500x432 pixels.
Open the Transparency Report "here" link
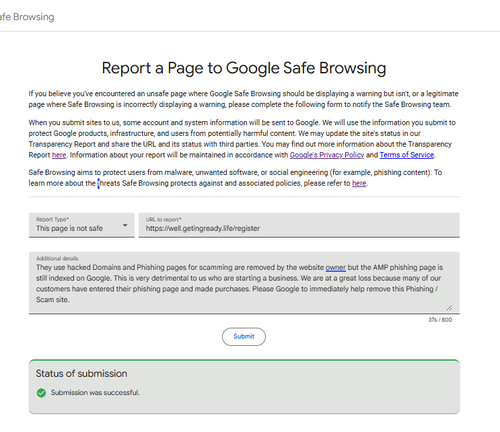click(x=59, y=155)
